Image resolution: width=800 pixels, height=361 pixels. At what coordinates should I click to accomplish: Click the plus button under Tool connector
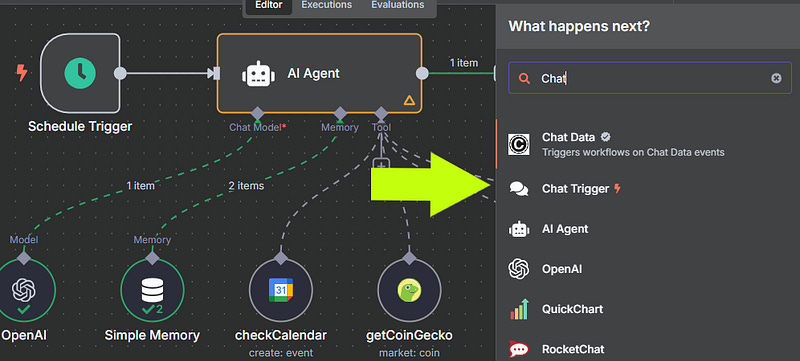point(381,165)
